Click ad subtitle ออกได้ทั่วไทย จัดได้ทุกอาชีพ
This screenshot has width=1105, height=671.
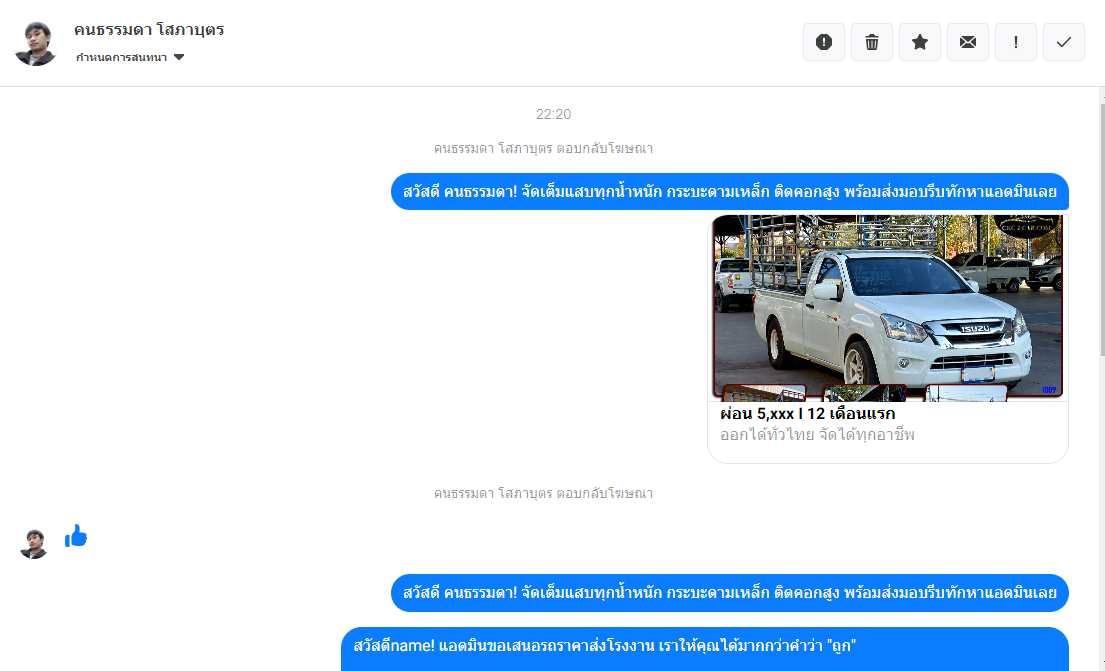tap(817, 436)
